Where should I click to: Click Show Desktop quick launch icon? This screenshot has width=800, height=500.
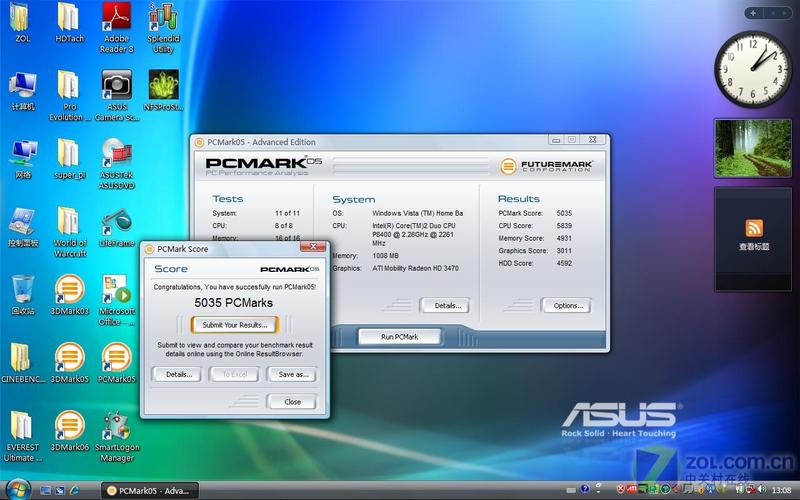[45, 490]
